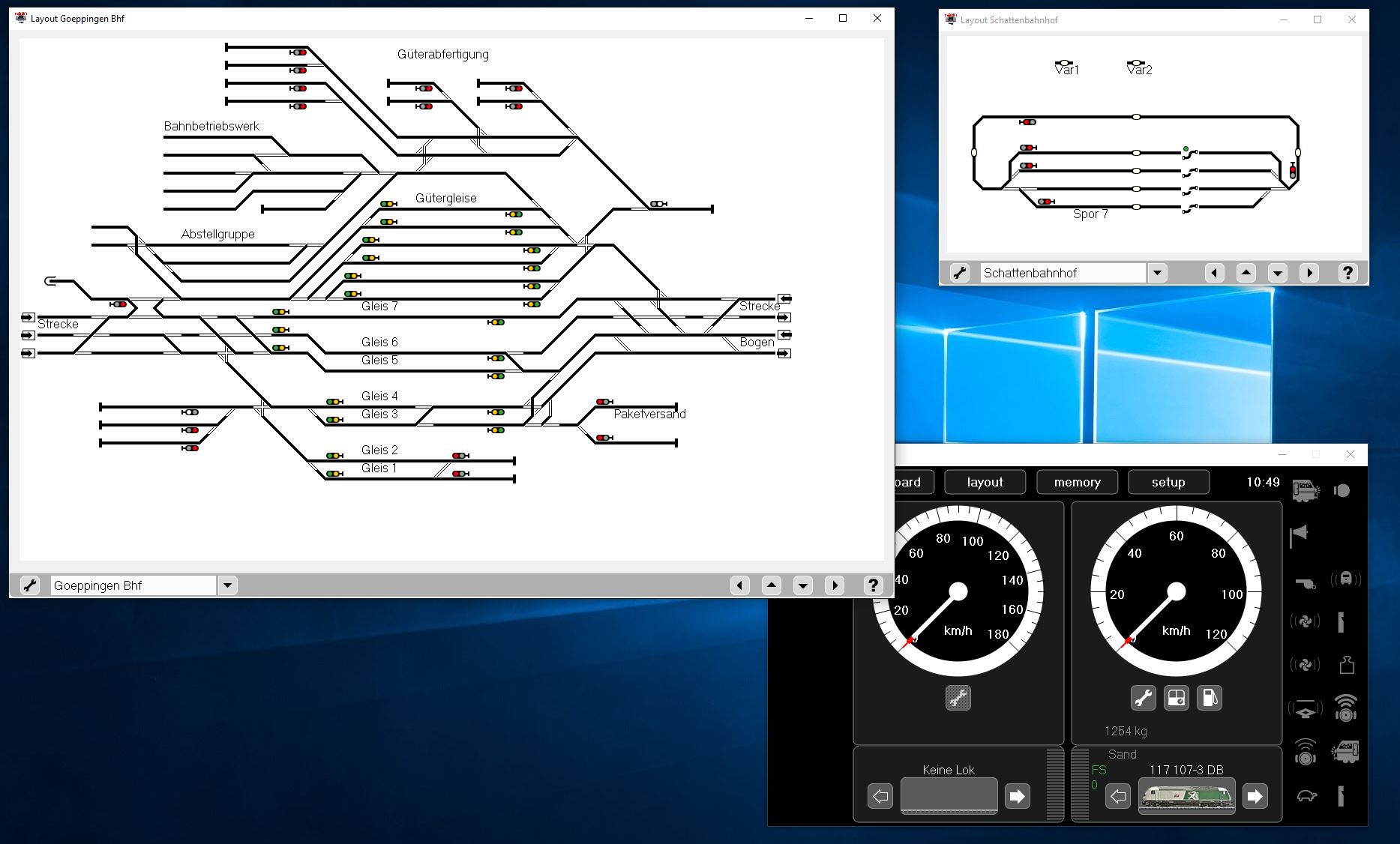Click the Goeppingen Bhf layout name field

point(133,585)
